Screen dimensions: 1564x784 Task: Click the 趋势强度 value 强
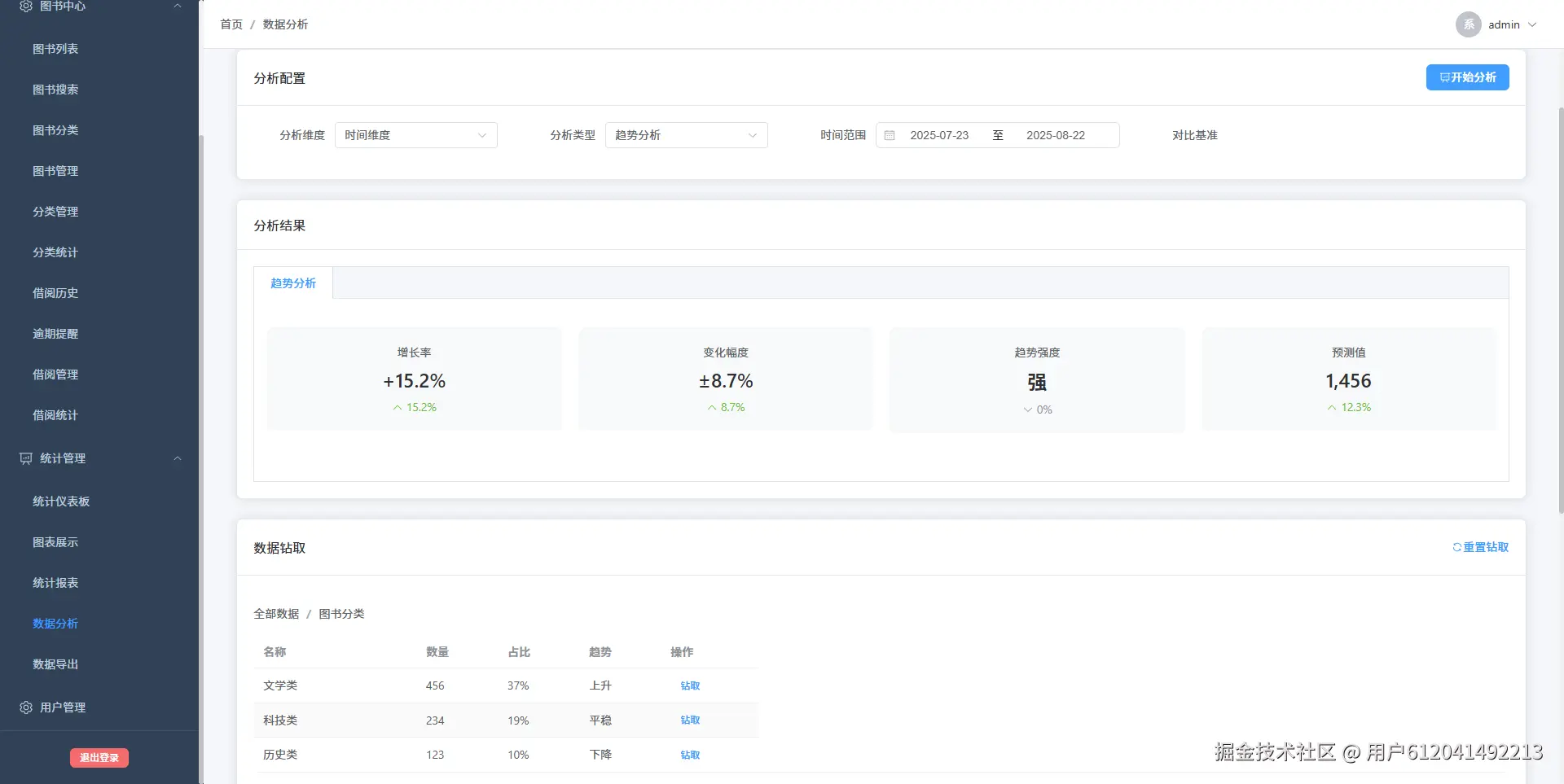click(x=1037, y=382)
